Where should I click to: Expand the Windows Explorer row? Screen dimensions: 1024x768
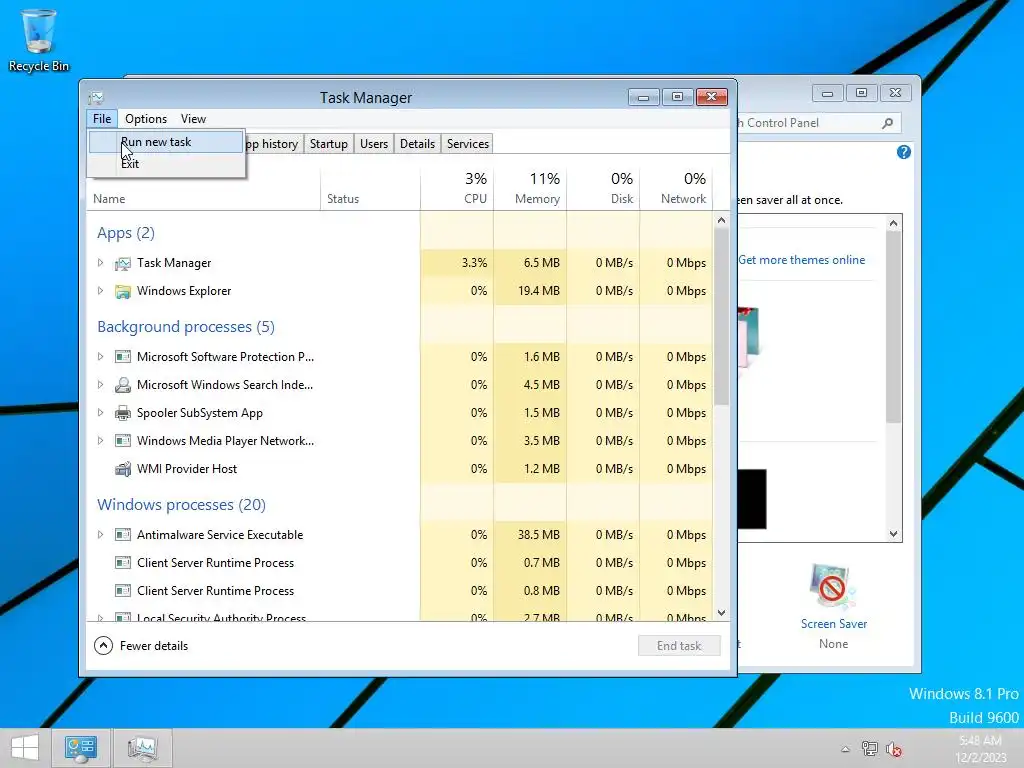click(x=100, y=291)
